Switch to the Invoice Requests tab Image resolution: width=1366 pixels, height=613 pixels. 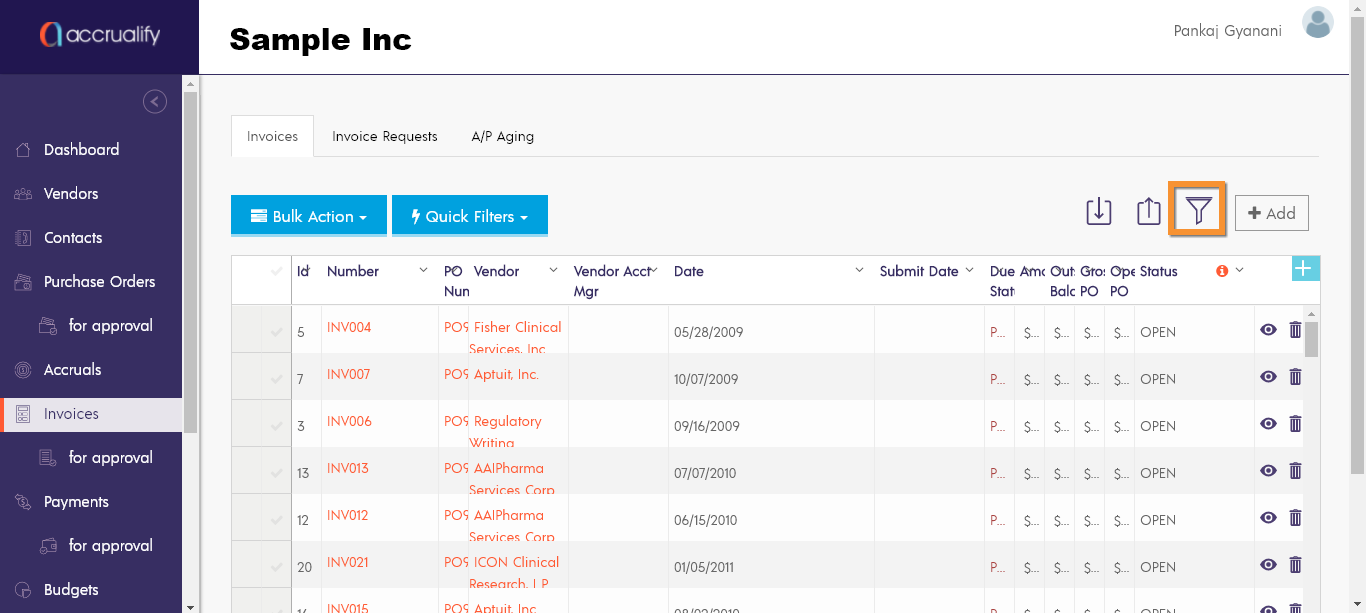(384, 136)
